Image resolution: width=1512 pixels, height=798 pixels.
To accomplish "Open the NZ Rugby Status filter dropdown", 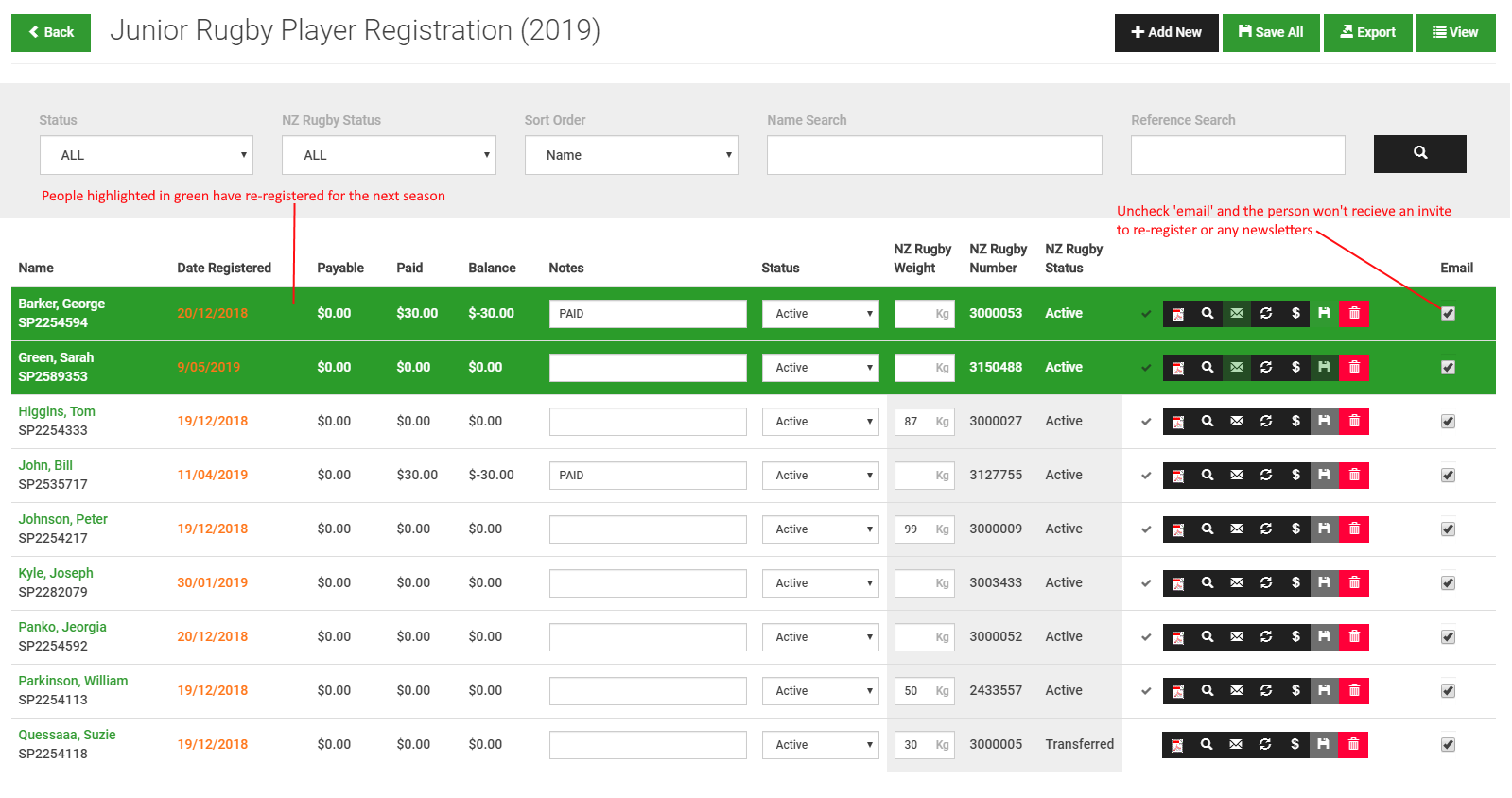I will [389, 155].
